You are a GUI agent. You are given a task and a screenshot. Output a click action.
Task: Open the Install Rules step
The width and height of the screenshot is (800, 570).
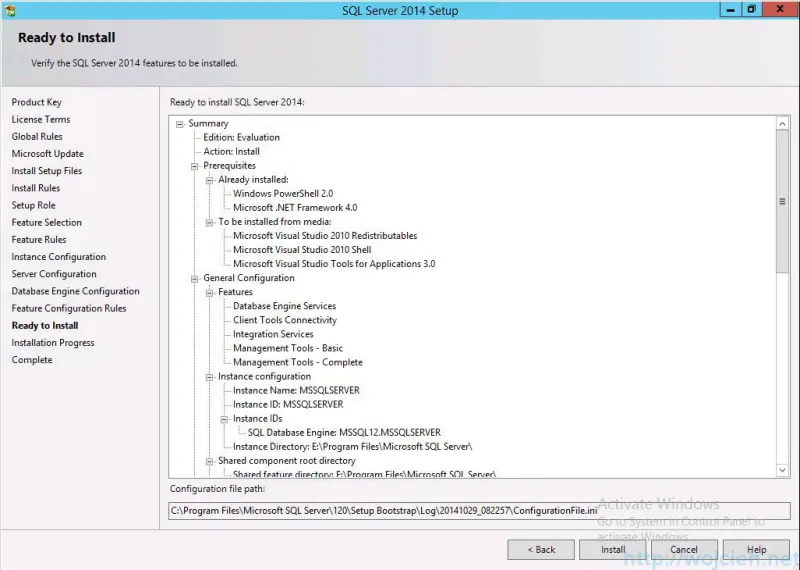(36, 188)
